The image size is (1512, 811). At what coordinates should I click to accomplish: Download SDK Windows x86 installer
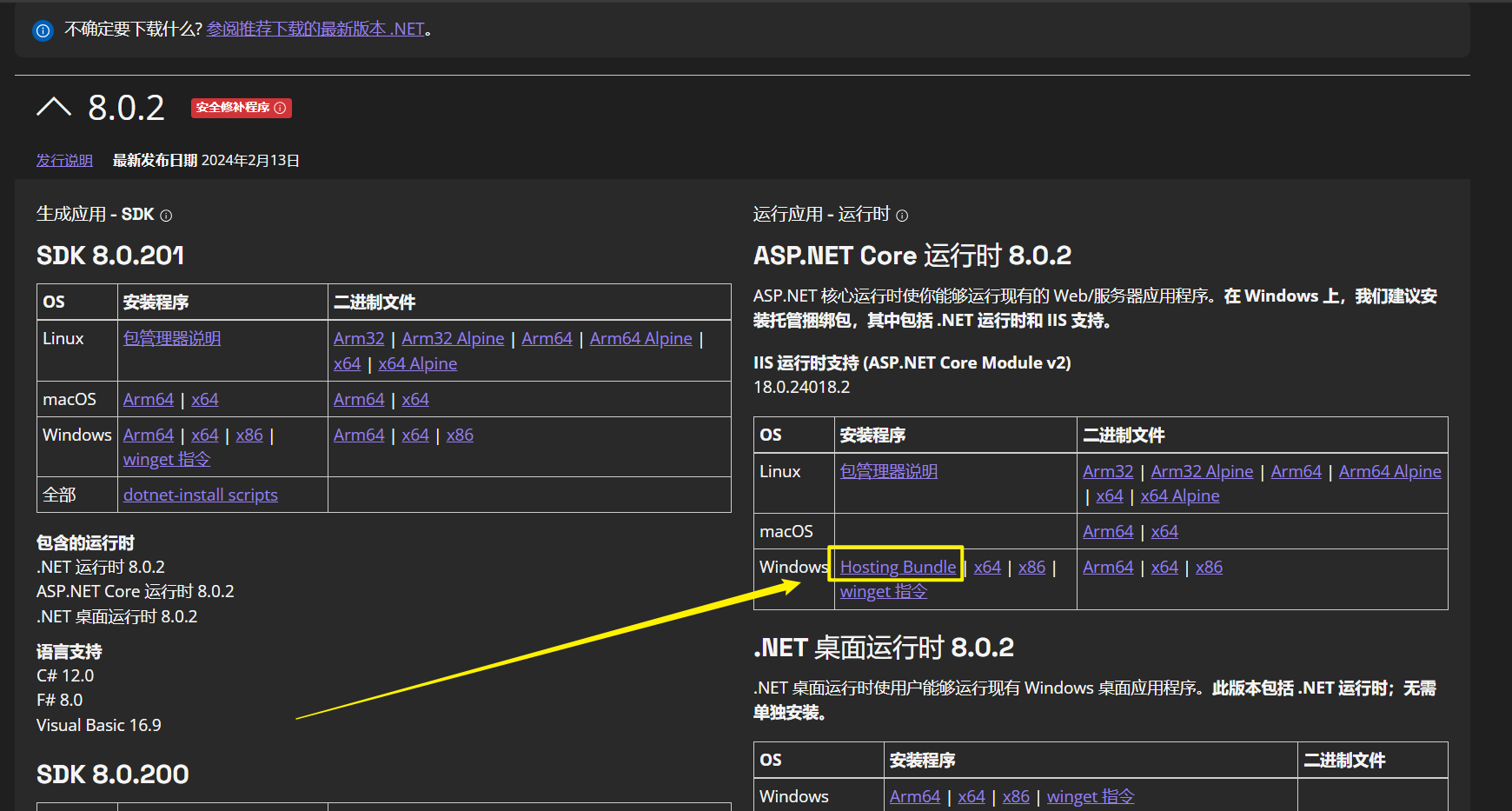249,435
